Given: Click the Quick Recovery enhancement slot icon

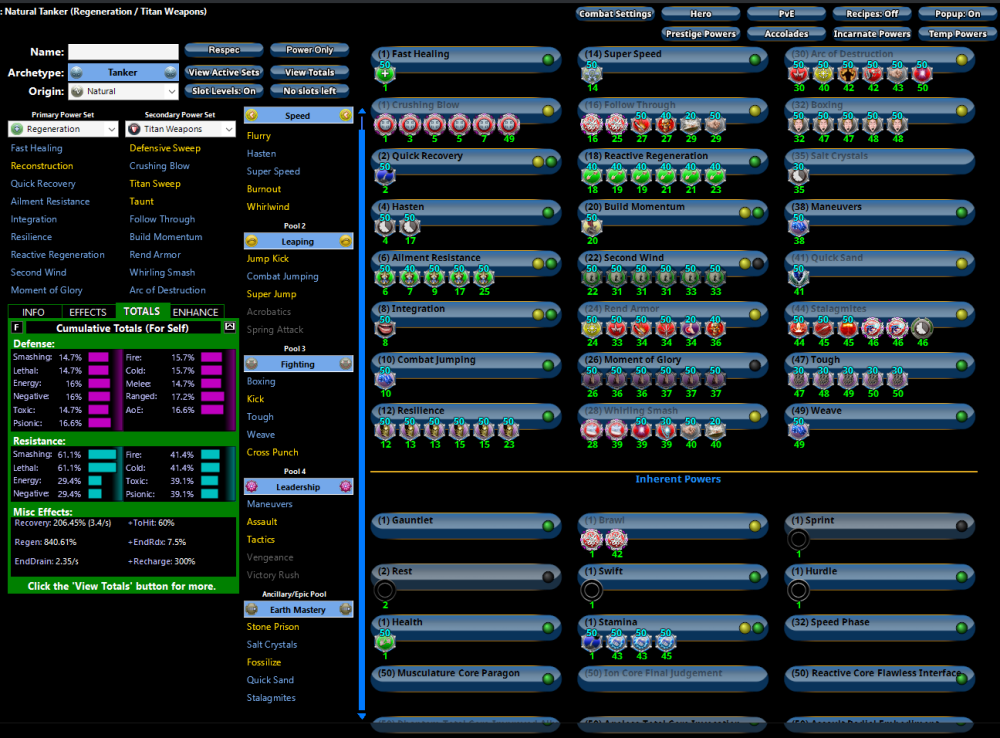Looking at the screenshot, I should 386,176.
